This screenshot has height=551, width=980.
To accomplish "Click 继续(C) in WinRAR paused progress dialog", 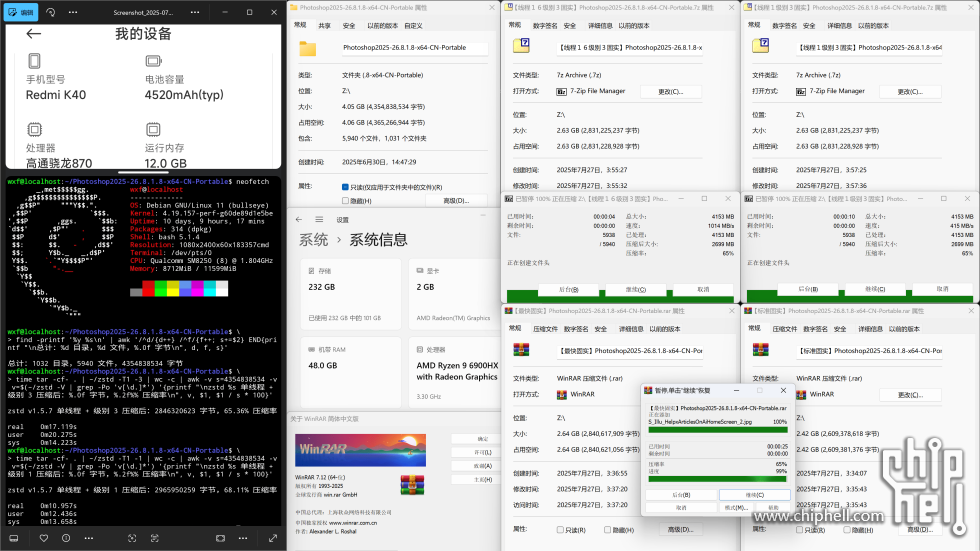I will 754,495.
